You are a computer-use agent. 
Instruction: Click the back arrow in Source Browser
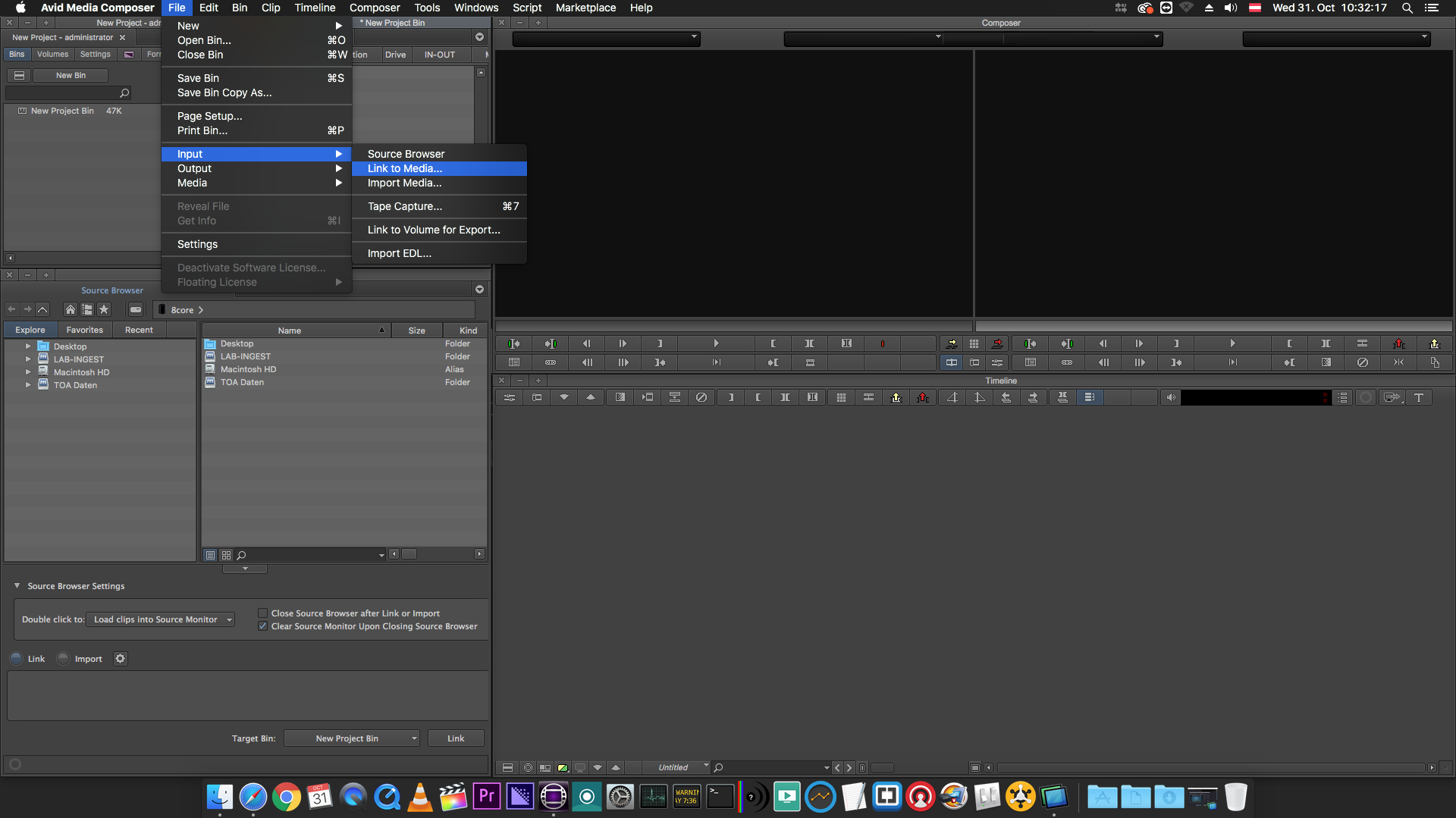[11, 309]
